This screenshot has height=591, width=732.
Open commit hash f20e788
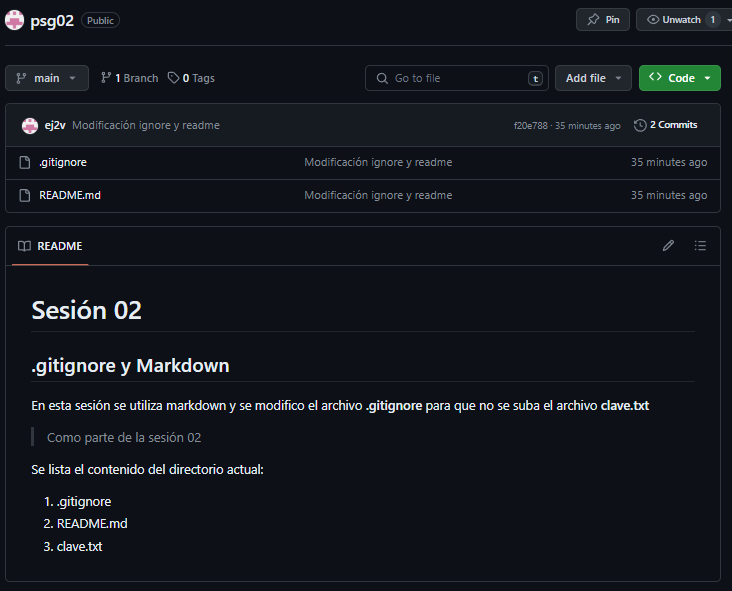click(531, 126)
